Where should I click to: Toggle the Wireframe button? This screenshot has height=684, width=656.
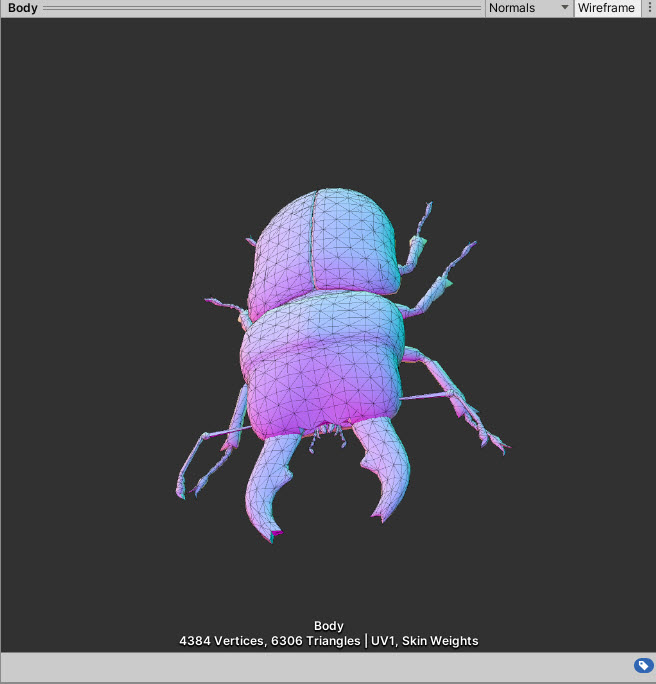click(607, 8)
